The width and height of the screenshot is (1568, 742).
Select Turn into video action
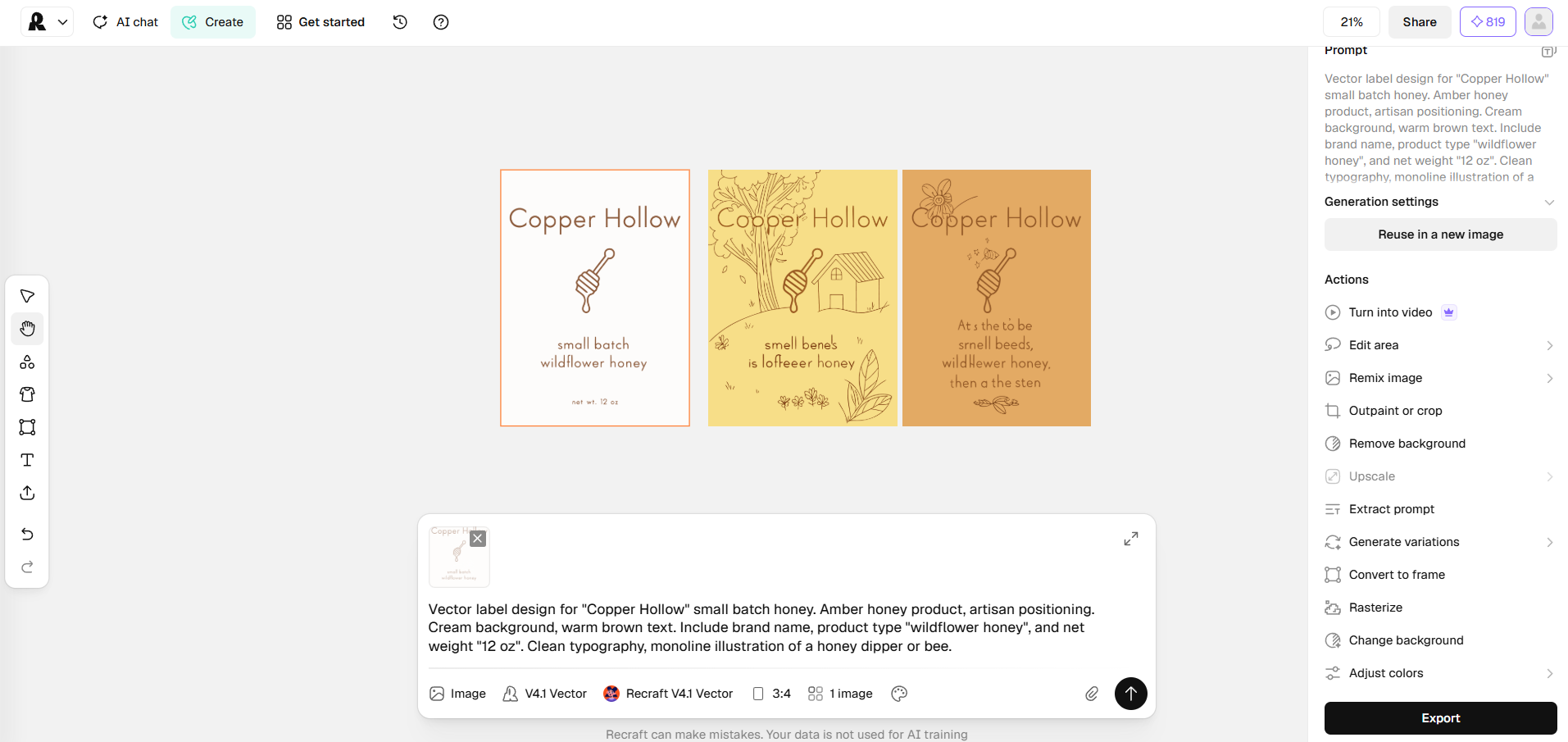tap(1390, 312)
